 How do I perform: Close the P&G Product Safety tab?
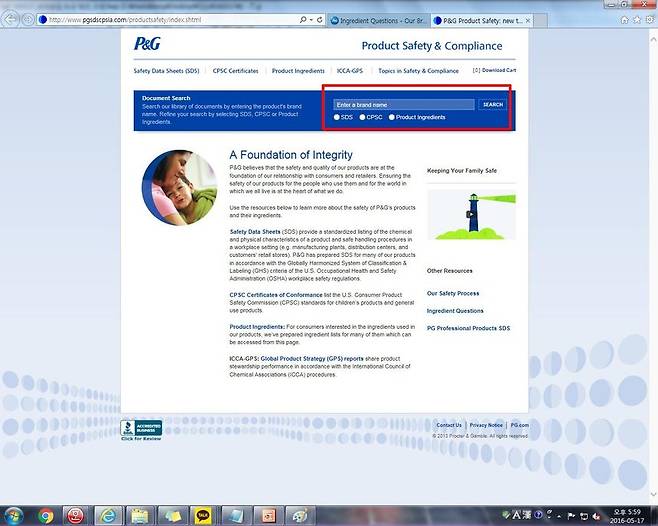(x=527, y=21)
